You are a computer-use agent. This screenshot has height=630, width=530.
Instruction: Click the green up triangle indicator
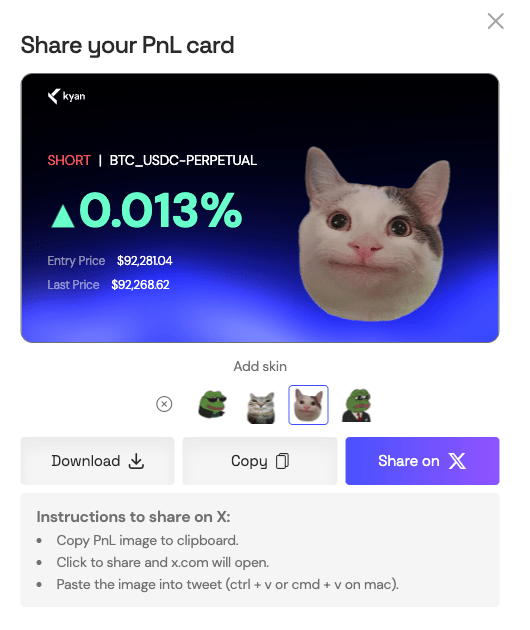coord(63,216)
